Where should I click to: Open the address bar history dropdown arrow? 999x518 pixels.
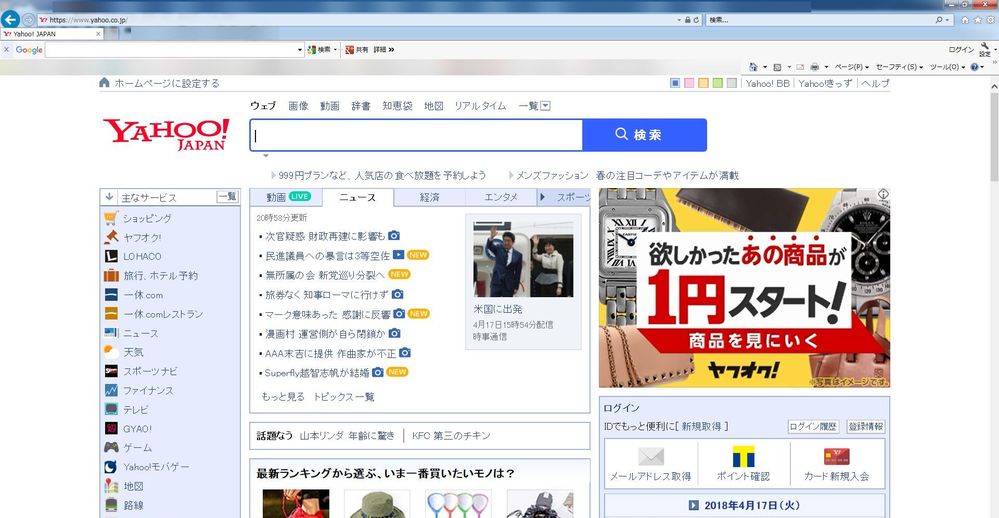679,20
